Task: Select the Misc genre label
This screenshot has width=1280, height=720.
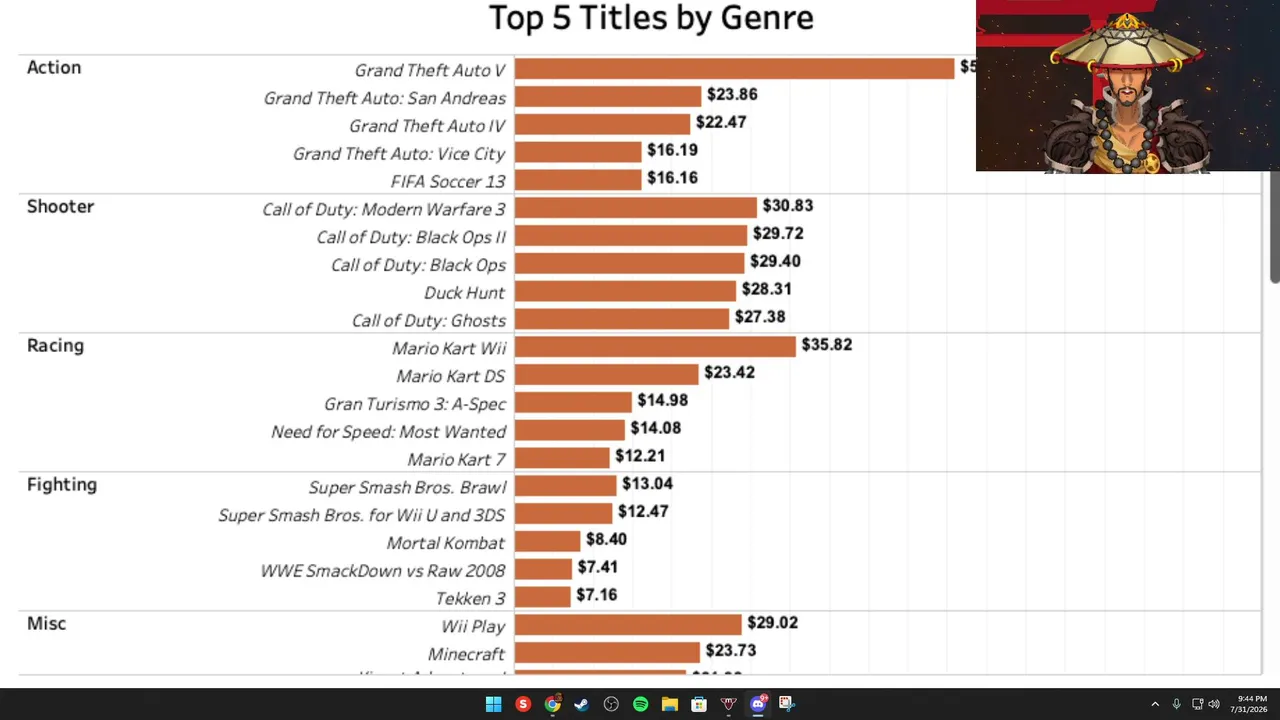Action: 46,623
